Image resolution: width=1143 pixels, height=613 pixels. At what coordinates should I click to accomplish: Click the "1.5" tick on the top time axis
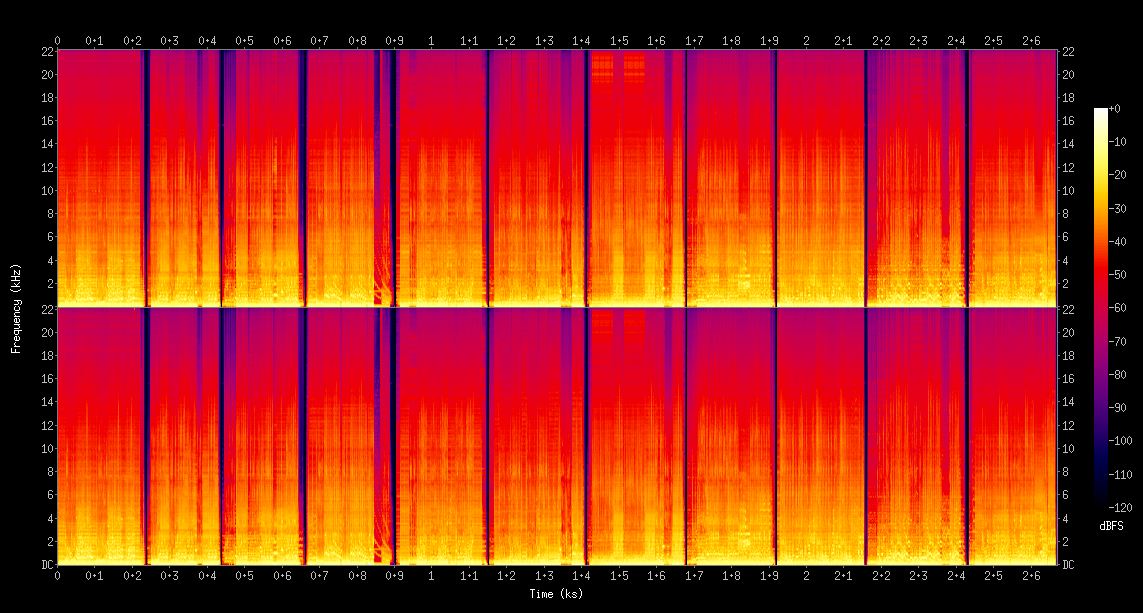point(619,41)
